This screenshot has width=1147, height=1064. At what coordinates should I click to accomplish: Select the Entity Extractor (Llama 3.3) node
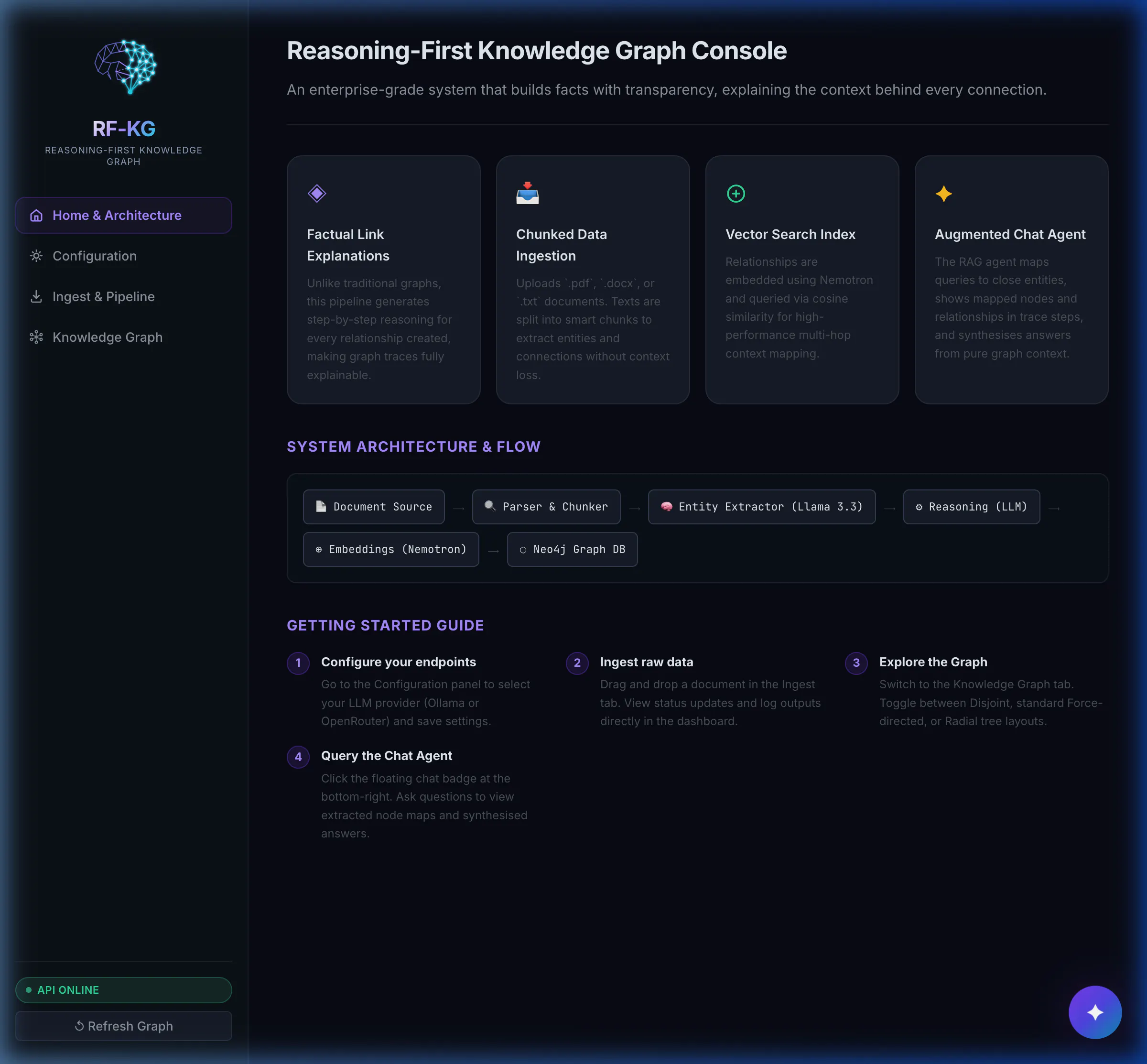click(x=762, y=507)
